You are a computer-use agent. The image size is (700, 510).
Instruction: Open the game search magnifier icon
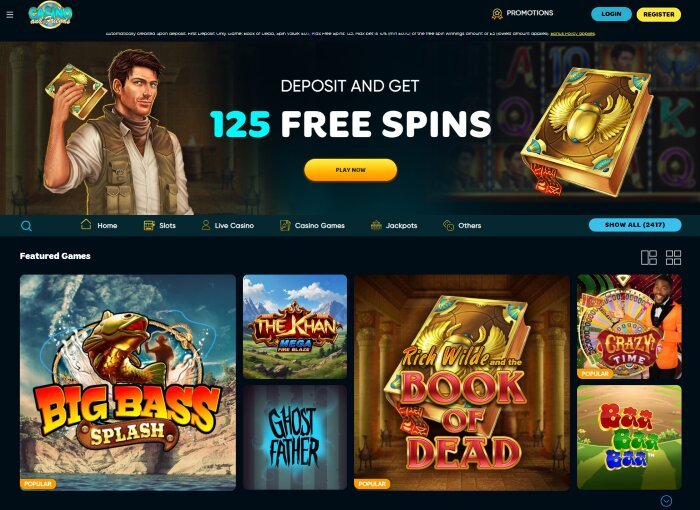click(26, 226)
